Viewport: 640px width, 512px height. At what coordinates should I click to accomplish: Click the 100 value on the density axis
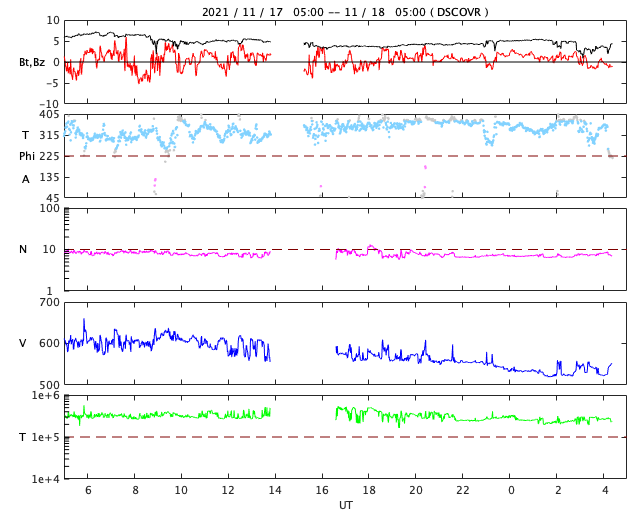(49, 208)
